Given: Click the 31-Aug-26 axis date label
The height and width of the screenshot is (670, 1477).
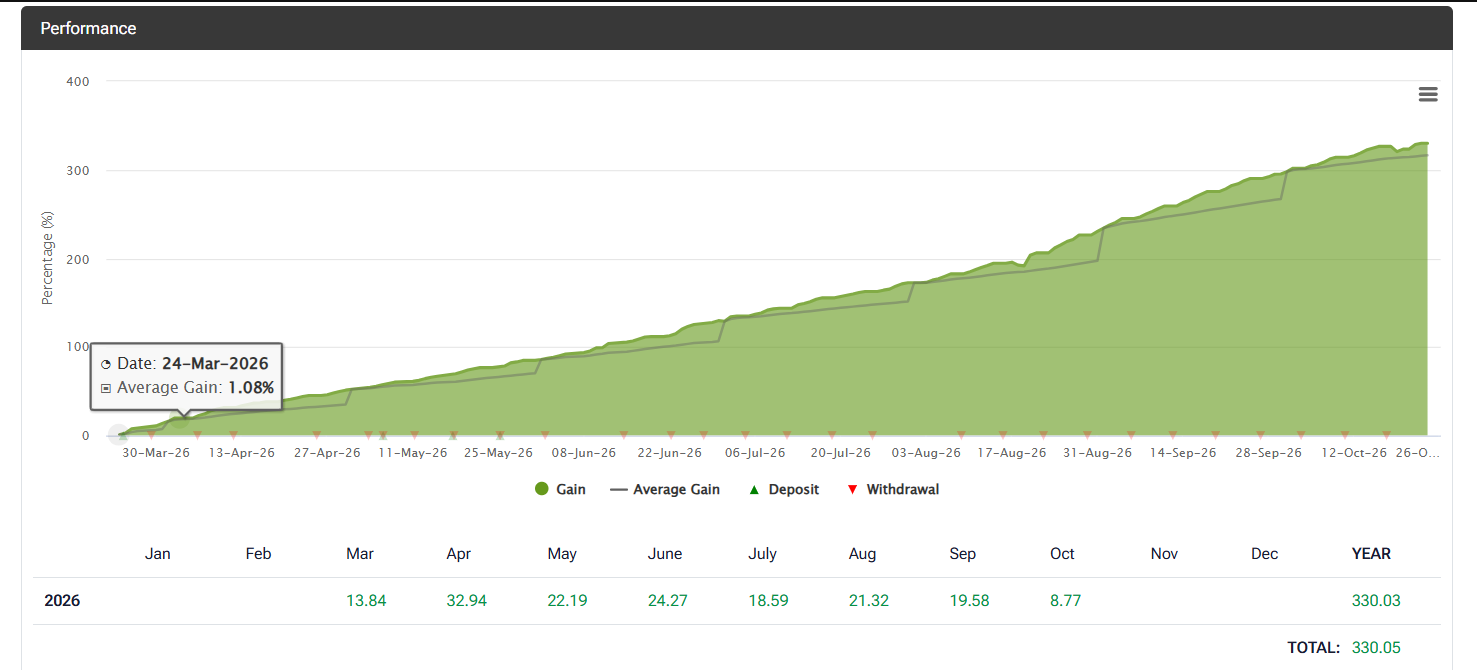Looking at the screenshot, I should pos(1098,453).
